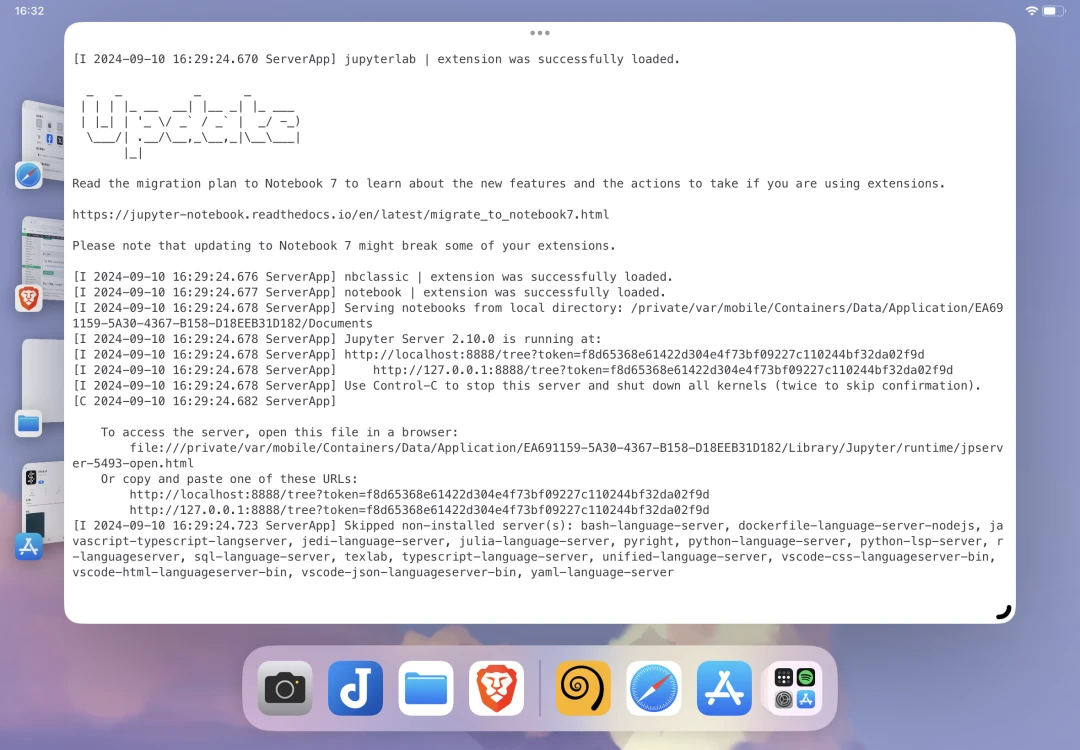Open the yellow spiral Carnets app in dock
This screenshot has width=1080, height=750.
(583, 688)
